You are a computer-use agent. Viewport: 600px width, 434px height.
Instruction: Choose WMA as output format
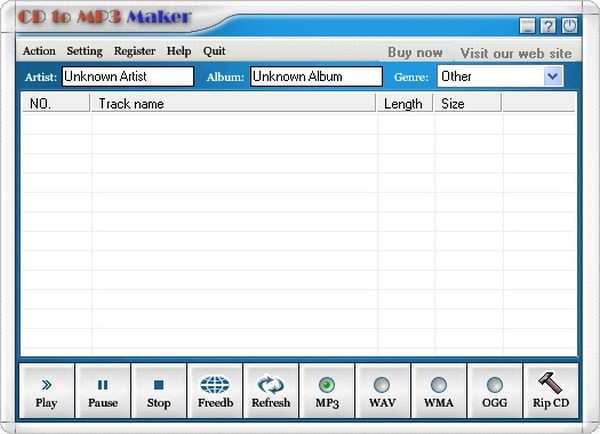(x=438, y=384)
